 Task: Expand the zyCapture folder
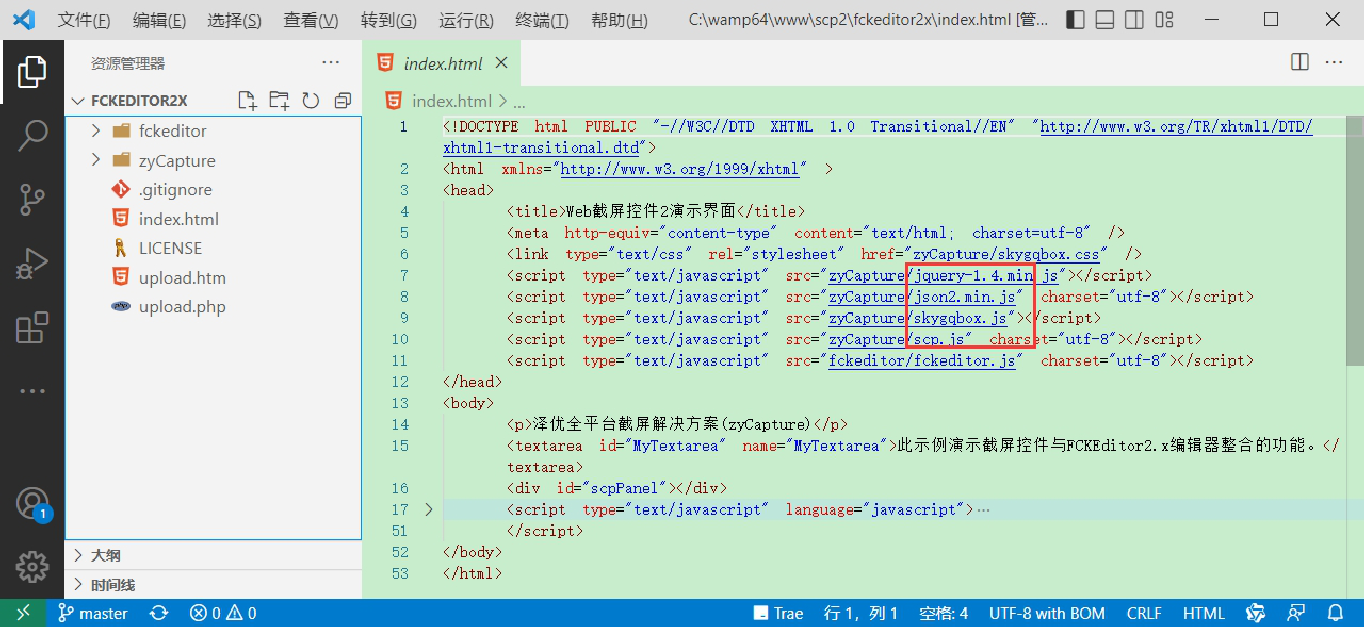coord(96,160)
